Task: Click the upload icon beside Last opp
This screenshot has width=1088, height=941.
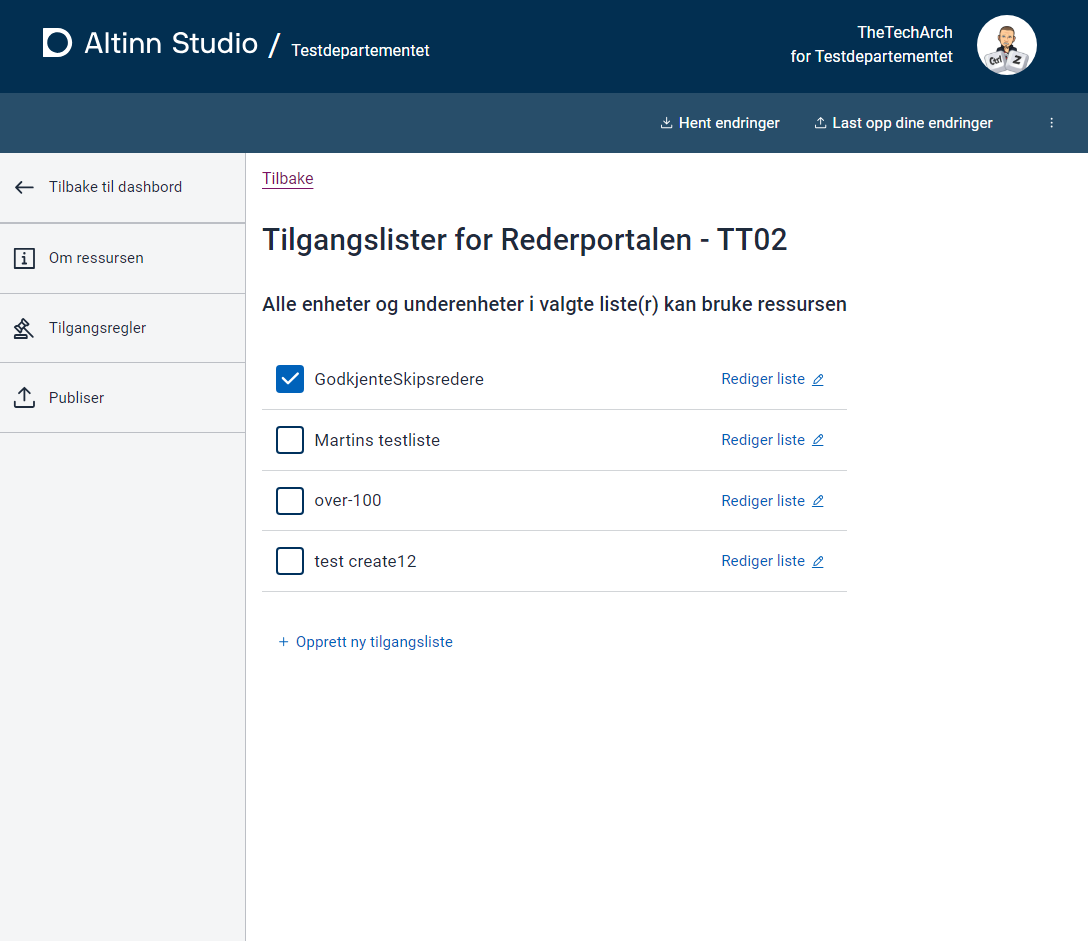Action: coord(820,123)
